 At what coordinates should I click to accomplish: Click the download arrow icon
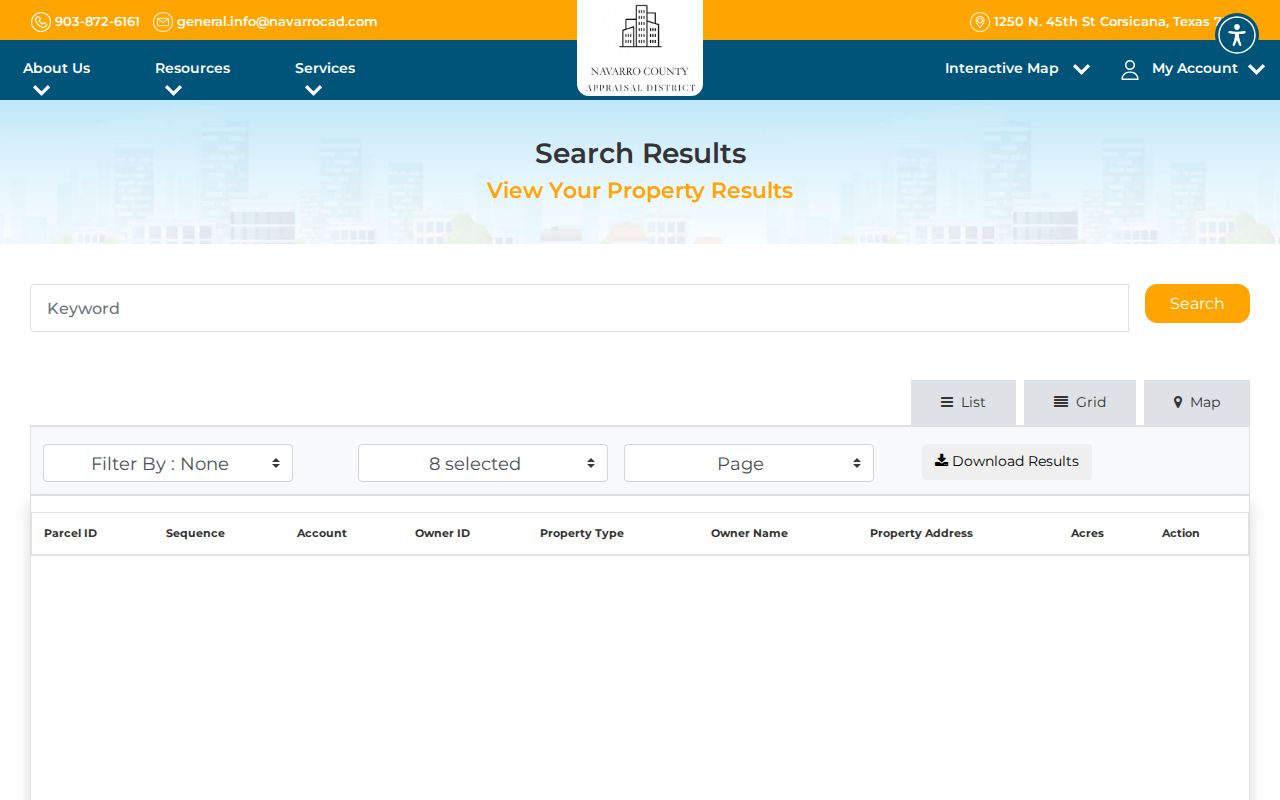[x=941, y=461]
